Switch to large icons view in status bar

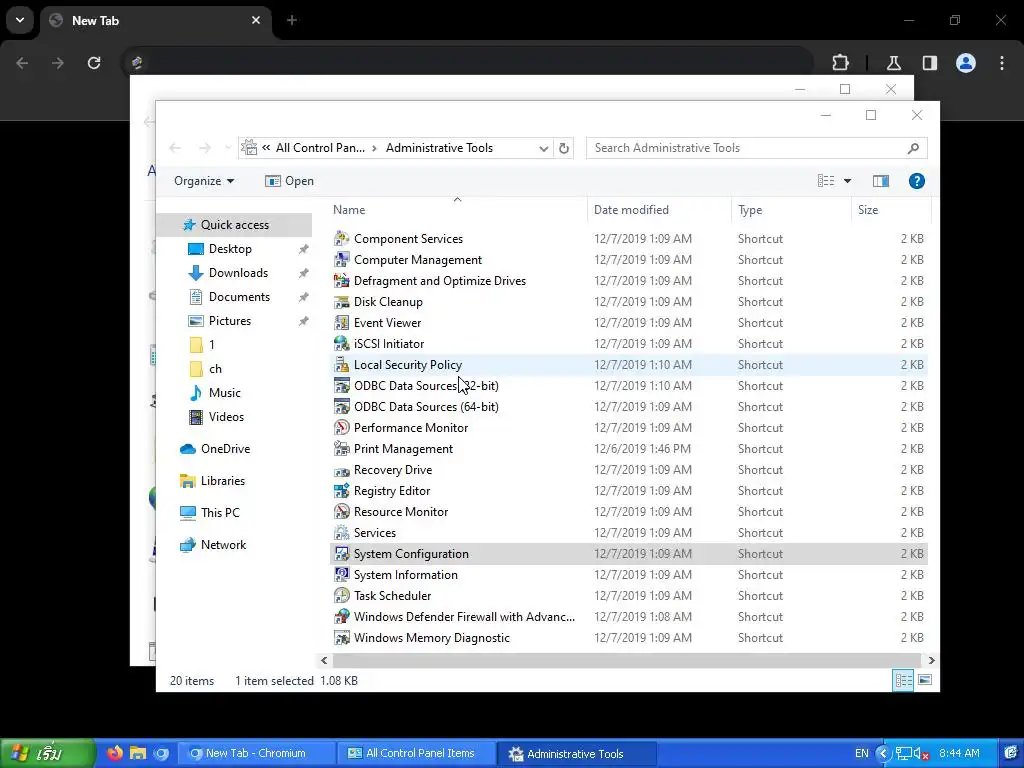[925, 680]
